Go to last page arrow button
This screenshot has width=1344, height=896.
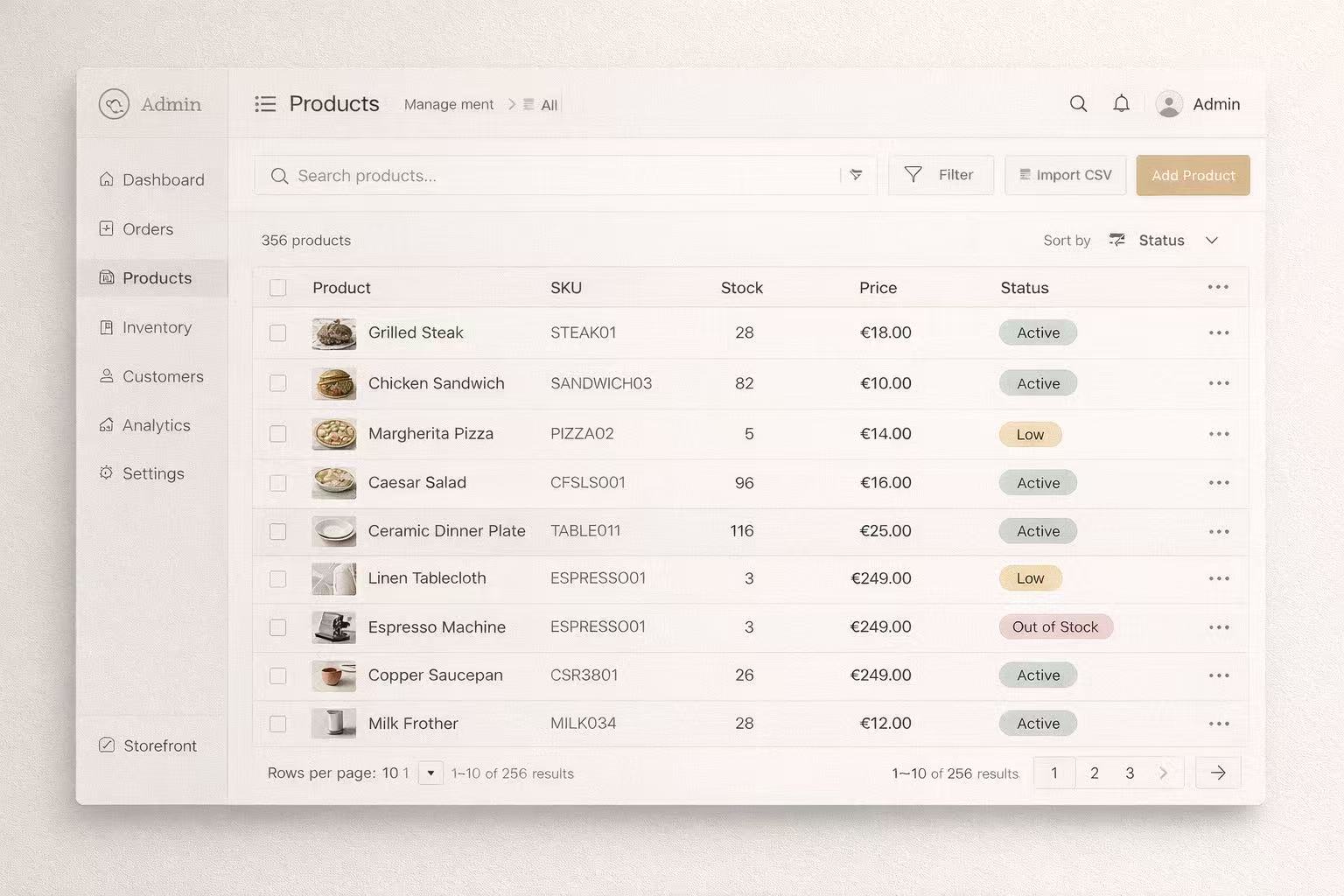[1217, 773]
